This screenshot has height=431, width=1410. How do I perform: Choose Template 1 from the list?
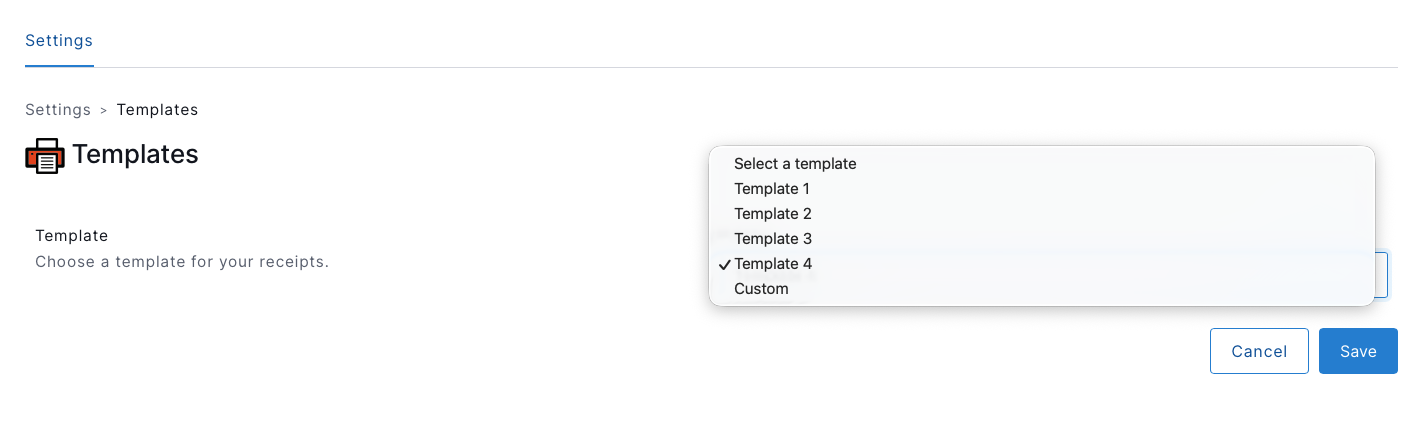(1041, 189)
